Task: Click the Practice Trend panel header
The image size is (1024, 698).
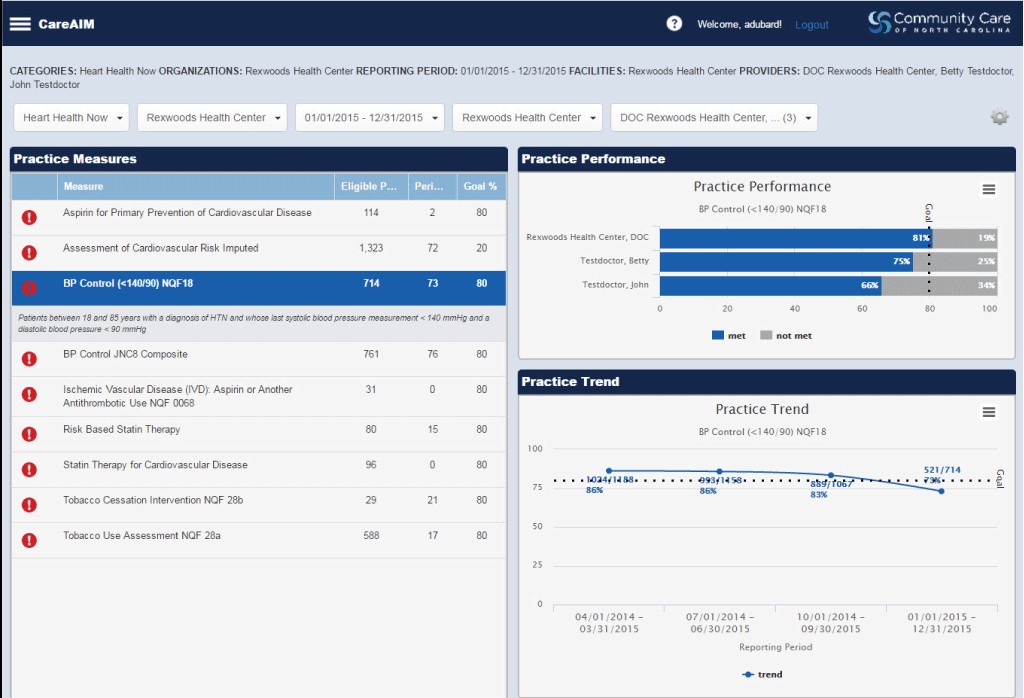Action: [x=767, y=382]
